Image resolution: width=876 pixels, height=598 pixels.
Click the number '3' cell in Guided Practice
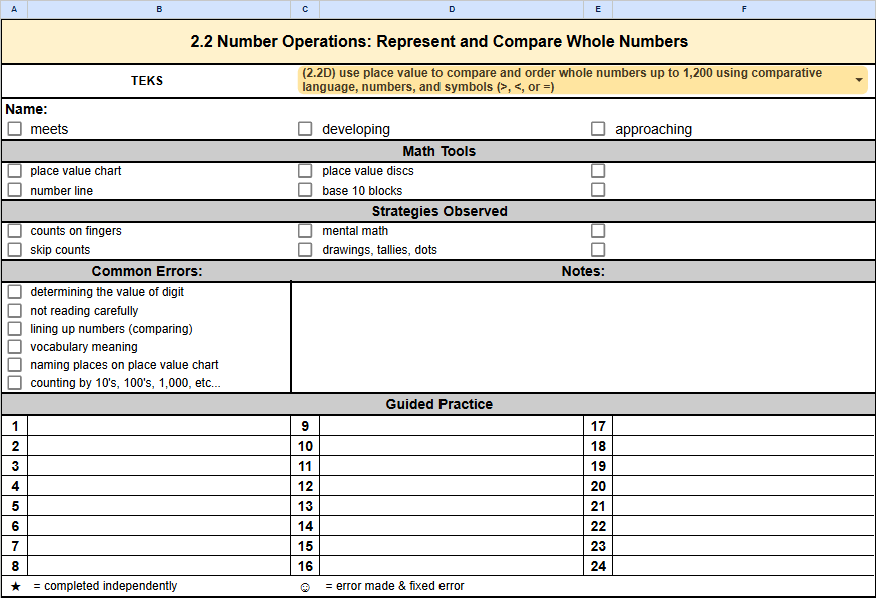pos(15,466)
